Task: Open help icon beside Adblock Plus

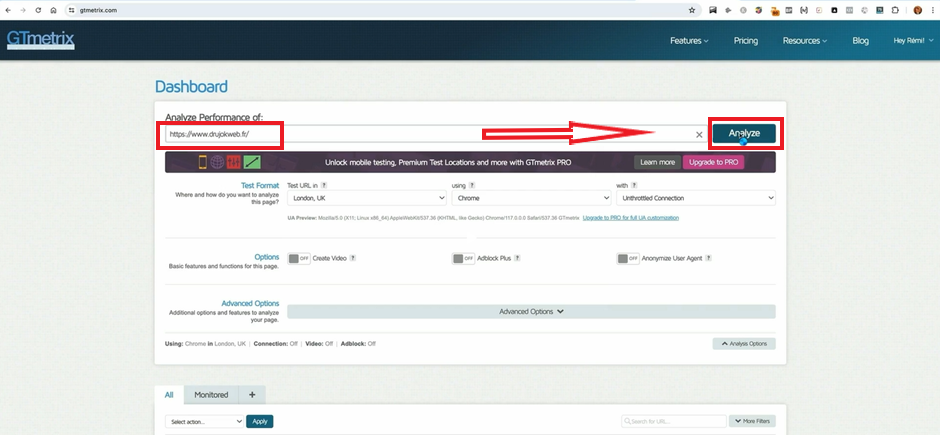Action: tap(517, 258)
